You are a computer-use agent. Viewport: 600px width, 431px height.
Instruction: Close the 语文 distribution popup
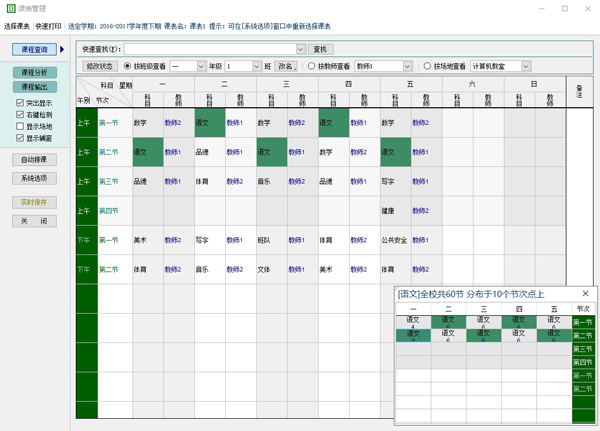point(585,294)
